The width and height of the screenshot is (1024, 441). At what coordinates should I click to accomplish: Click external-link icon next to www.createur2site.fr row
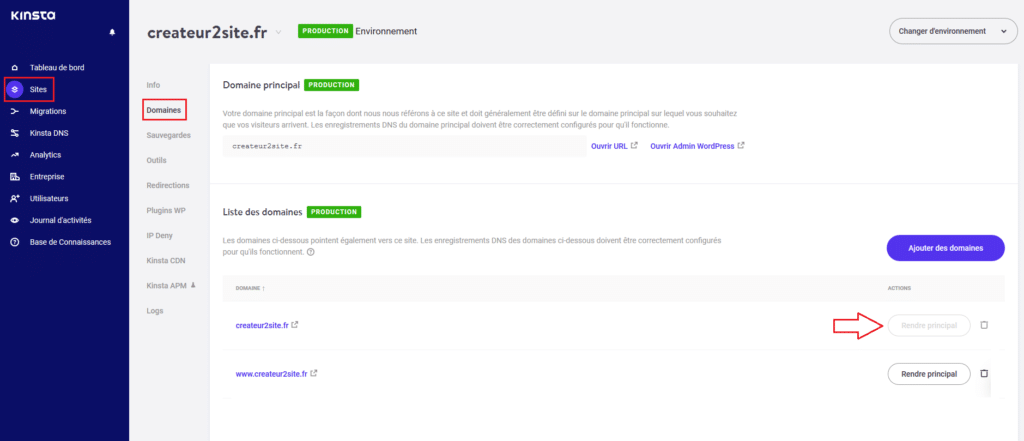314,374
